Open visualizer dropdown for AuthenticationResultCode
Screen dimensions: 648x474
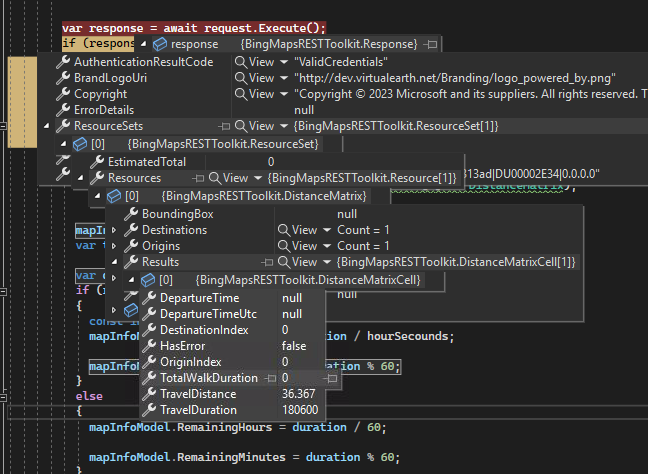(284, 62)
